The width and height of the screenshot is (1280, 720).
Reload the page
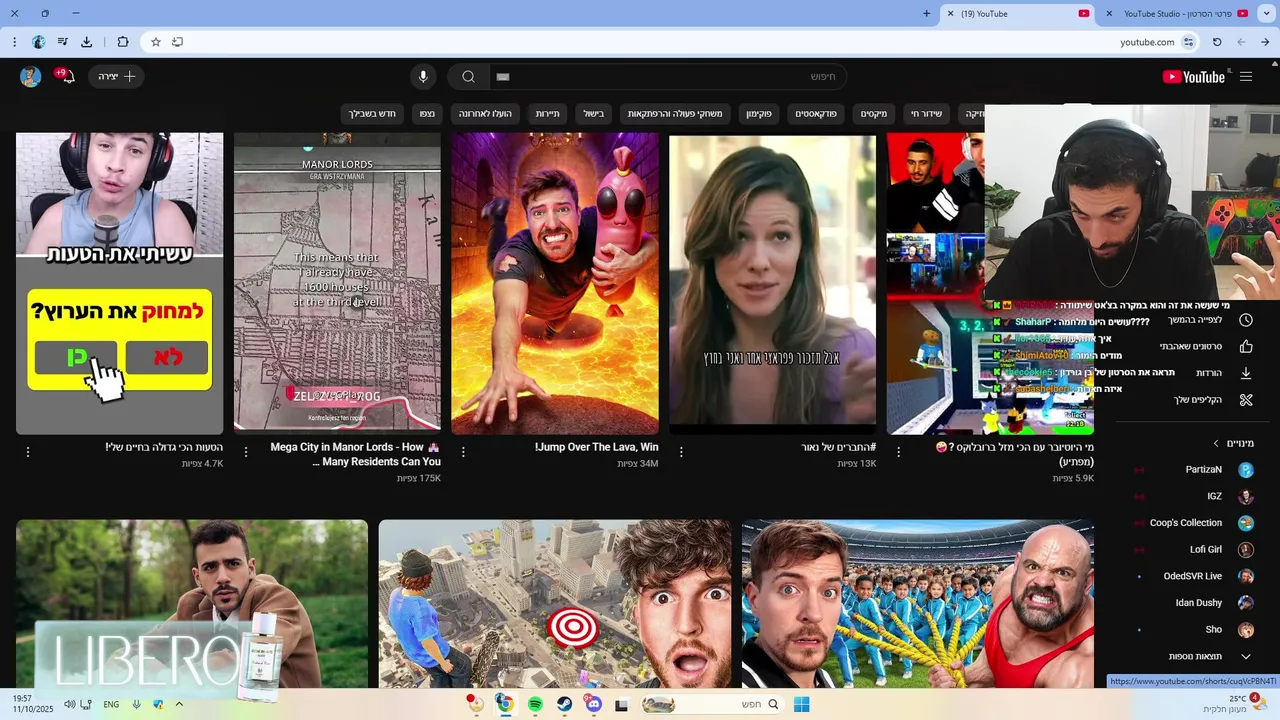1217,42
